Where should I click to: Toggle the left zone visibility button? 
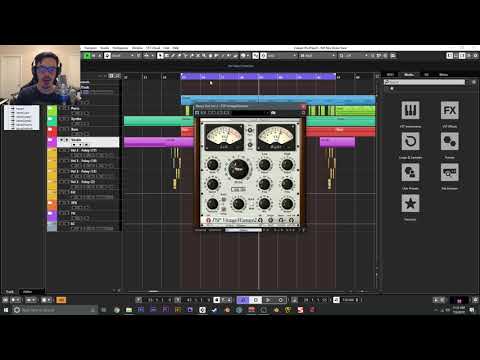coord(450,56)
